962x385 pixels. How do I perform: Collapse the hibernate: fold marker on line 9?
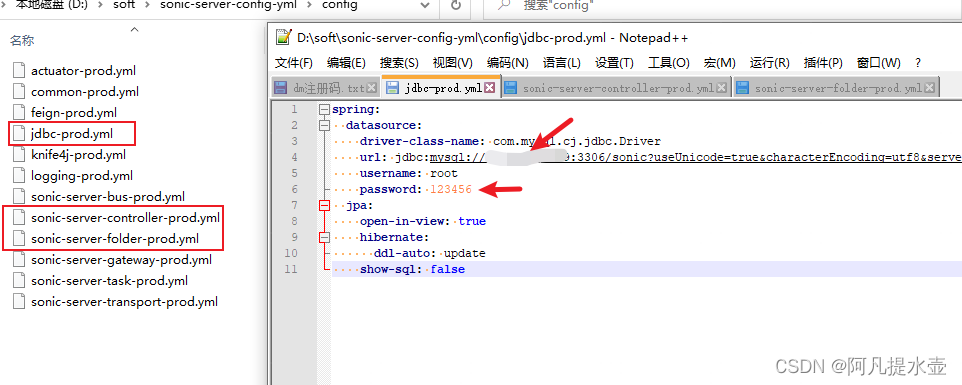click(325, 237)
